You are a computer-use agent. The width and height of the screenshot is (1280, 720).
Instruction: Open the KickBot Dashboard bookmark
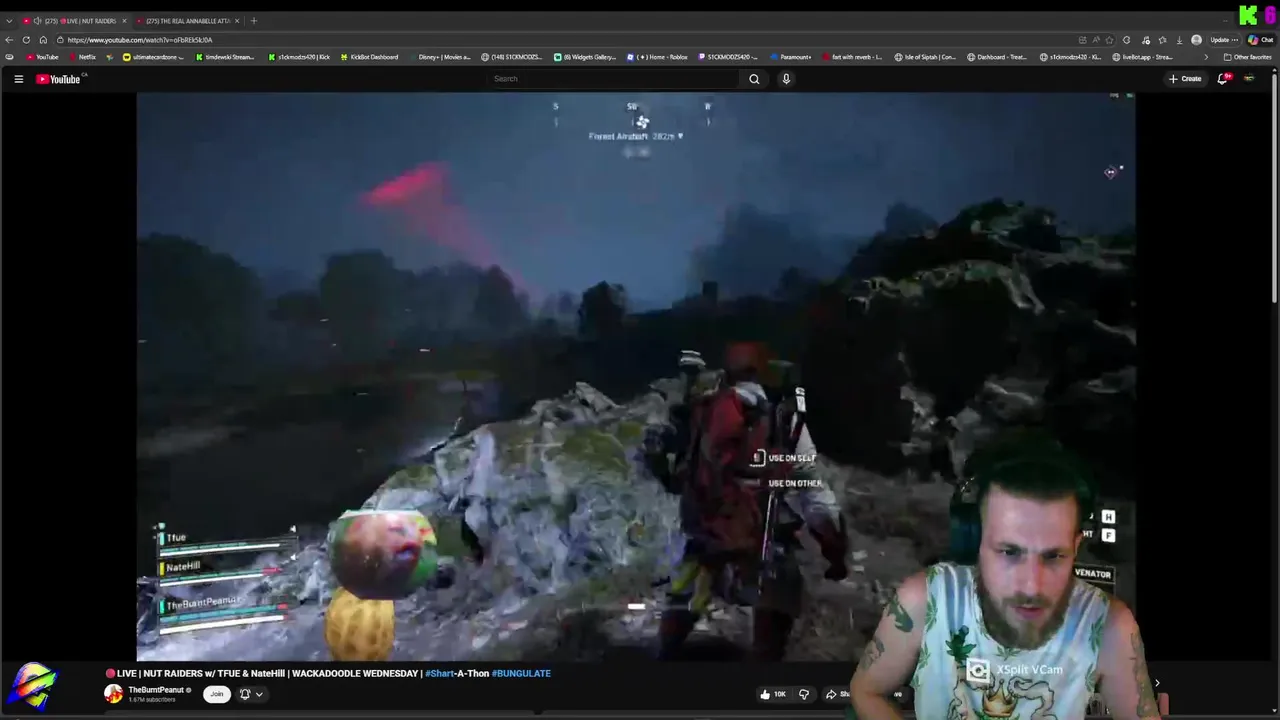tap(369, 57)
